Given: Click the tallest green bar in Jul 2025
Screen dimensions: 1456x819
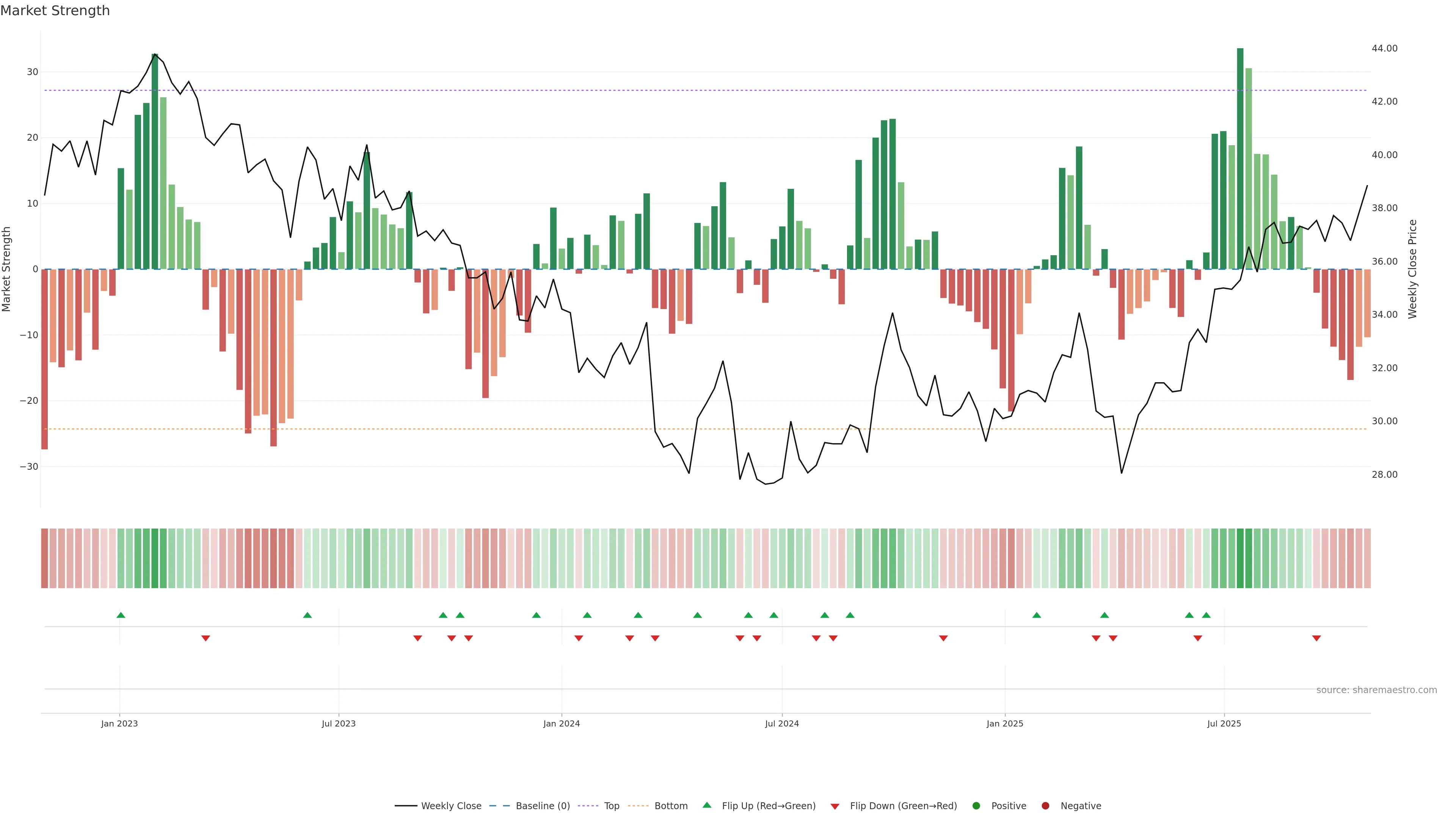Looking at the screenshot, I should [1240, 158].
